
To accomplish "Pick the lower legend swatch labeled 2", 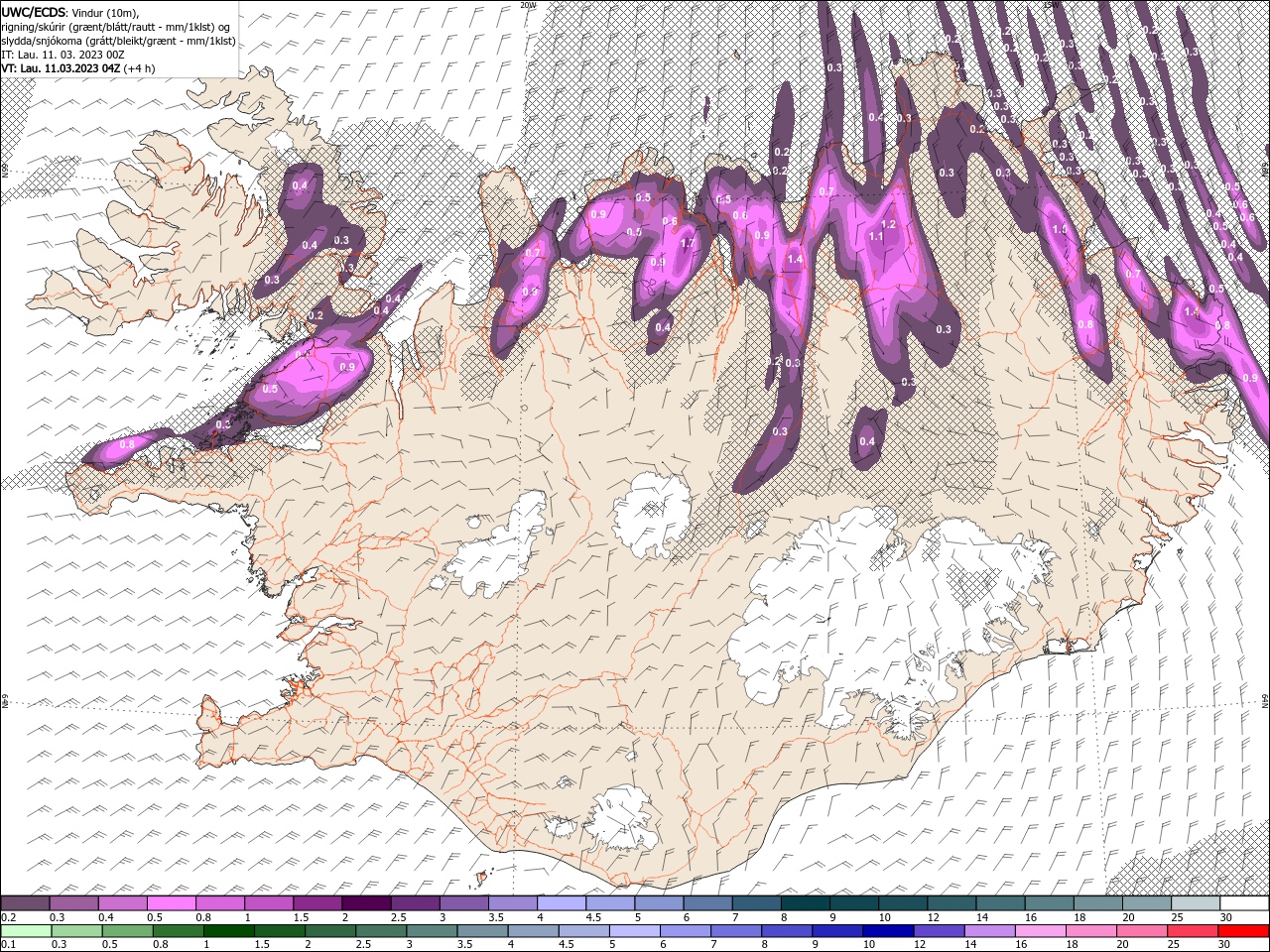I will [330, 930].
